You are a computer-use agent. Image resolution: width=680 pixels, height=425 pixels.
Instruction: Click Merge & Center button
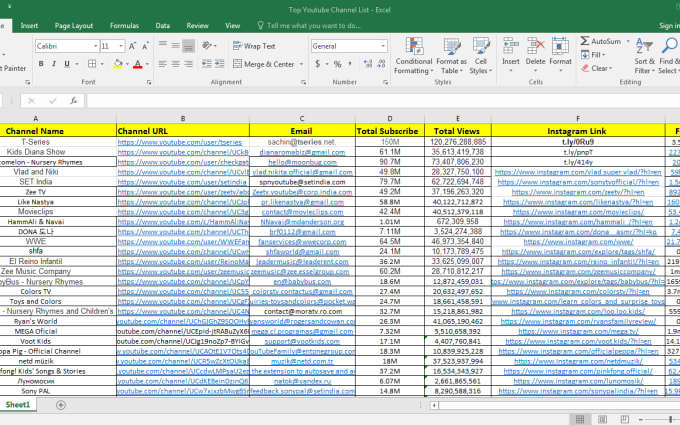coord(264,64)
